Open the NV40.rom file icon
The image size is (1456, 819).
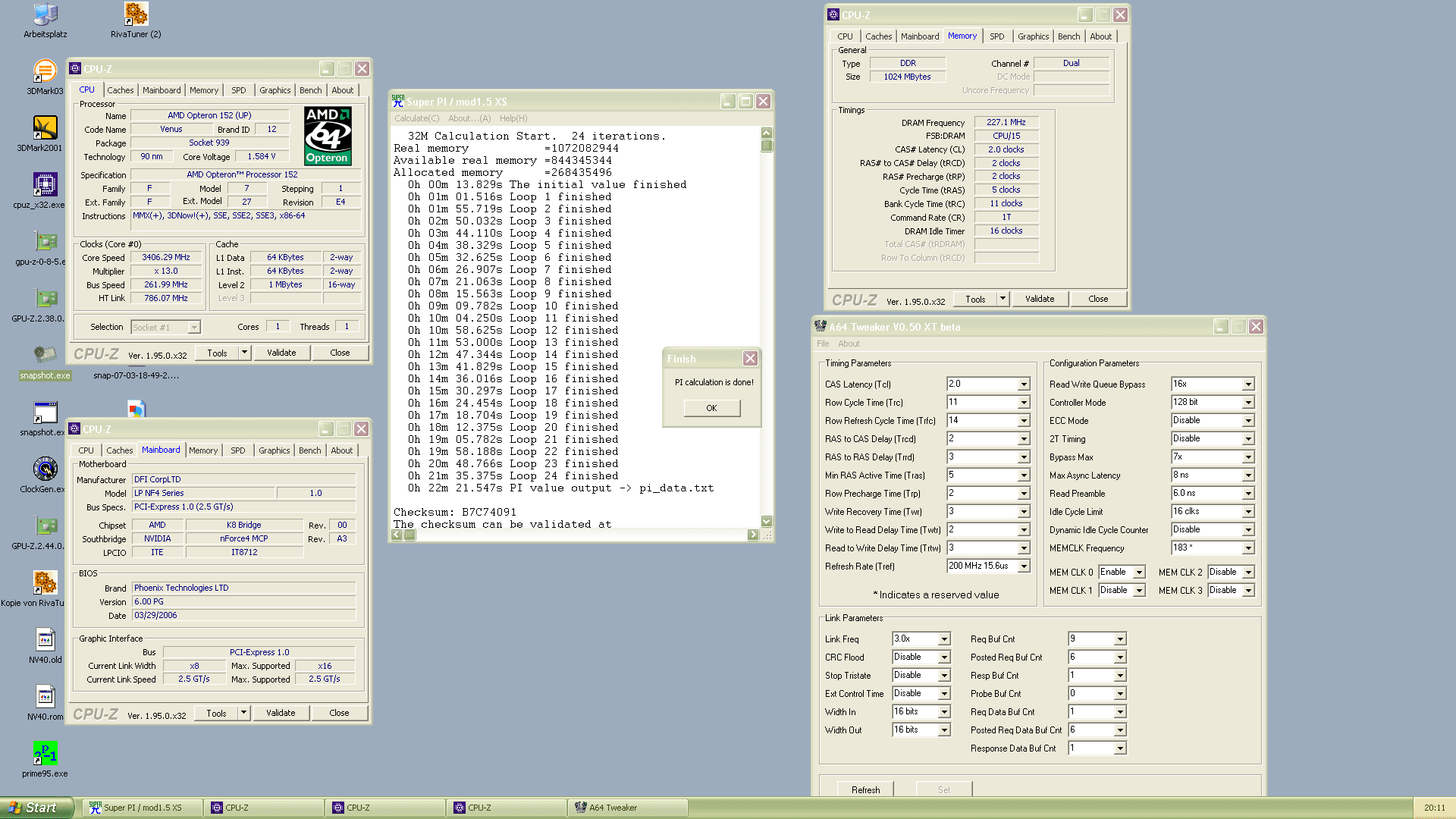[45, 703]
